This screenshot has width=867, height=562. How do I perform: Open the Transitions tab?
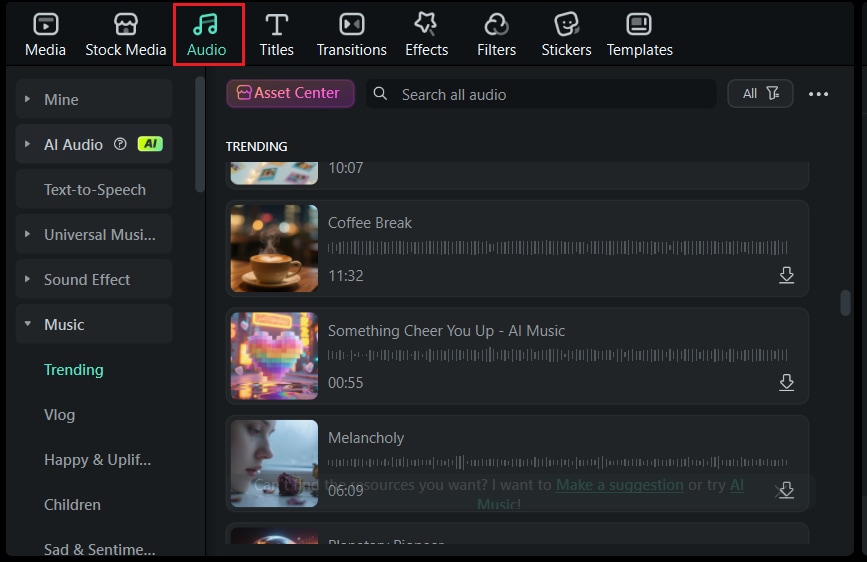(352, 35)
